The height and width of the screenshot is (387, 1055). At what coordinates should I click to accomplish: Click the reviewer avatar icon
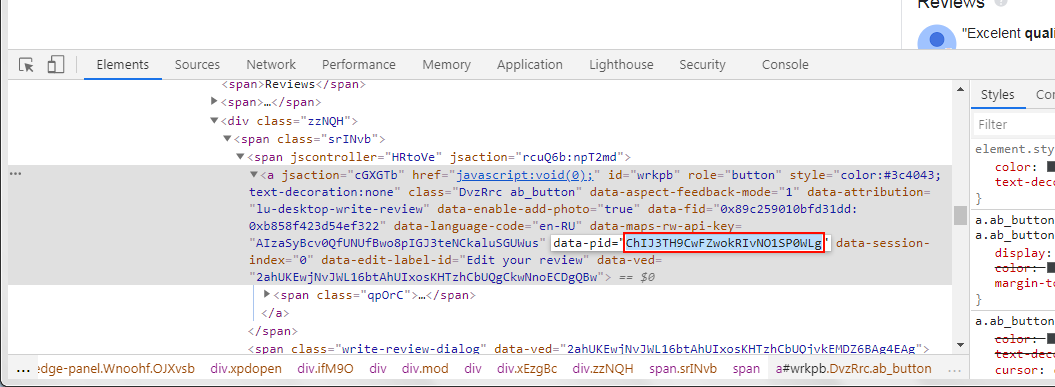[x=937, y=40]
